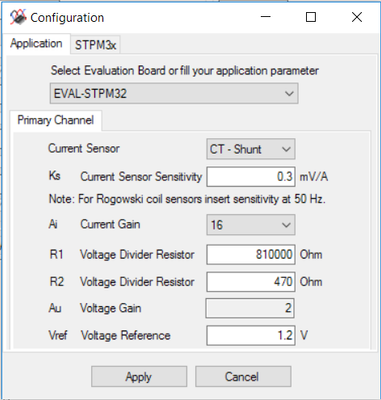Image resolution: width=381 pixels, height=400 pixels.
Task: Switch to the STPM3x tab
Action: (x=95, y=44)
